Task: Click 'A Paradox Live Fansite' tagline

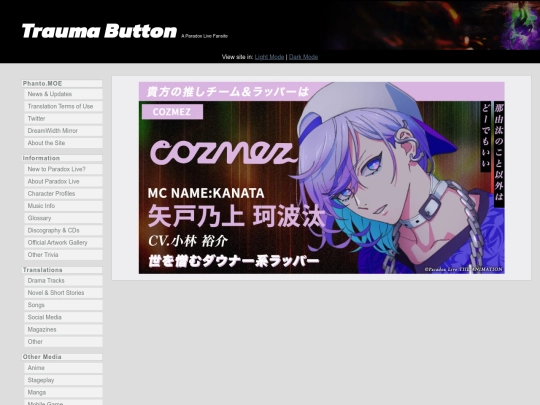Action: [205, 36]
